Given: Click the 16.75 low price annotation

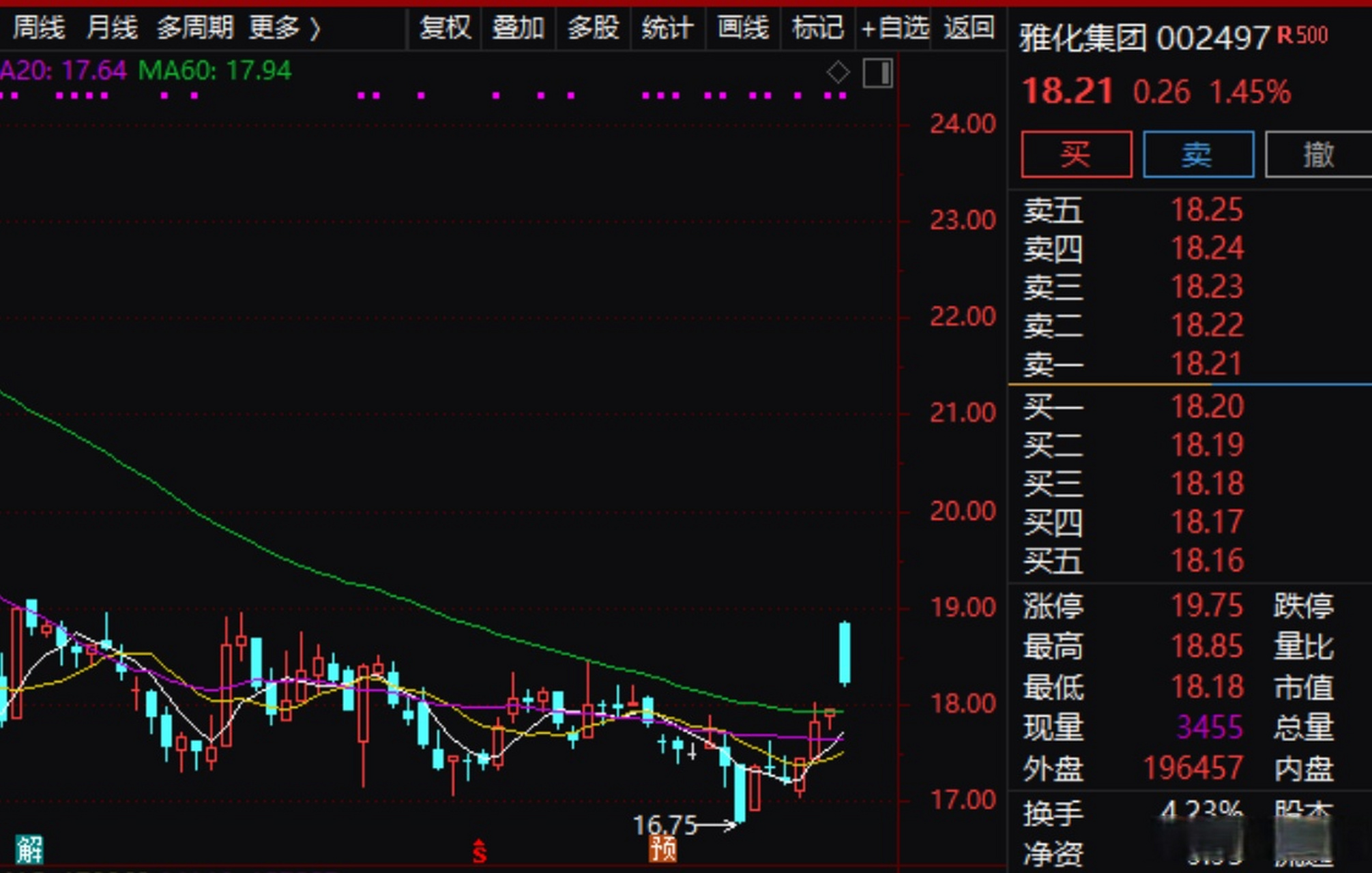Looking at the screenshot, I should [665, 825].
